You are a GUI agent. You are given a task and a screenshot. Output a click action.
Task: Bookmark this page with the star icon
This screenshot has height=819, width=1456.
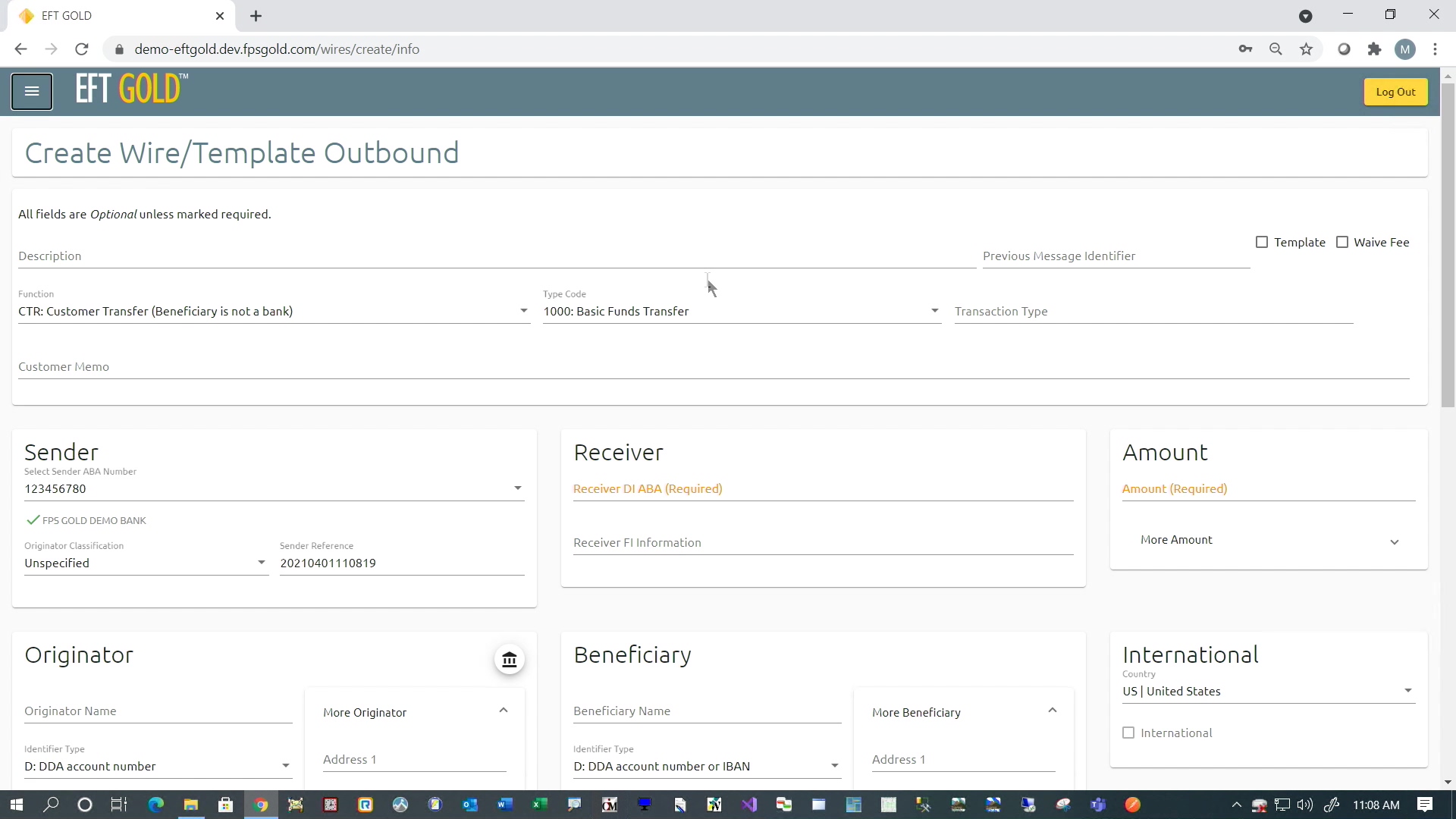[1306, 49]
